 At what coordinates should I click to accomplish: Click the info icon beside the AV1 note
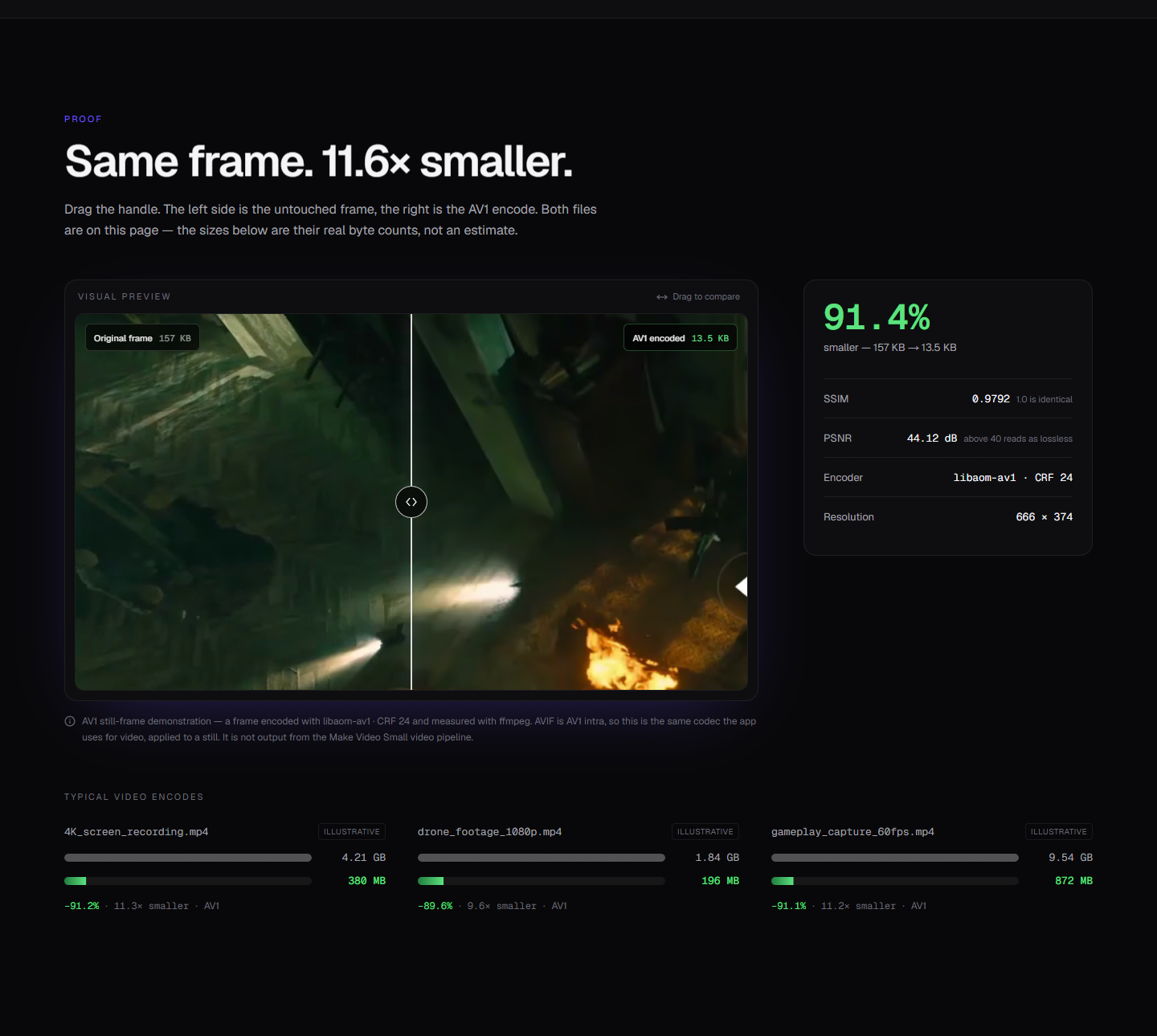click(70, 721)
